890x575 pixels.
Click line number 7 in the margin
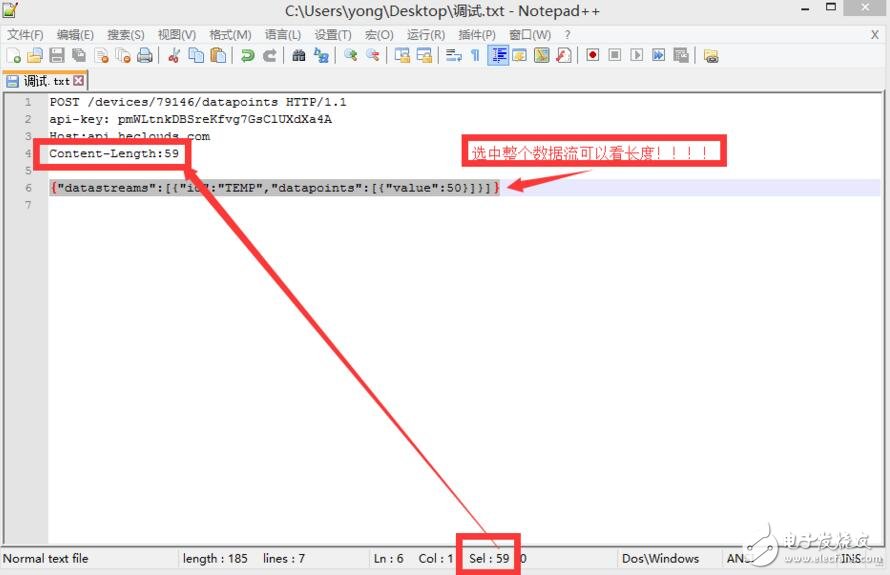click(x=28, y=205)
